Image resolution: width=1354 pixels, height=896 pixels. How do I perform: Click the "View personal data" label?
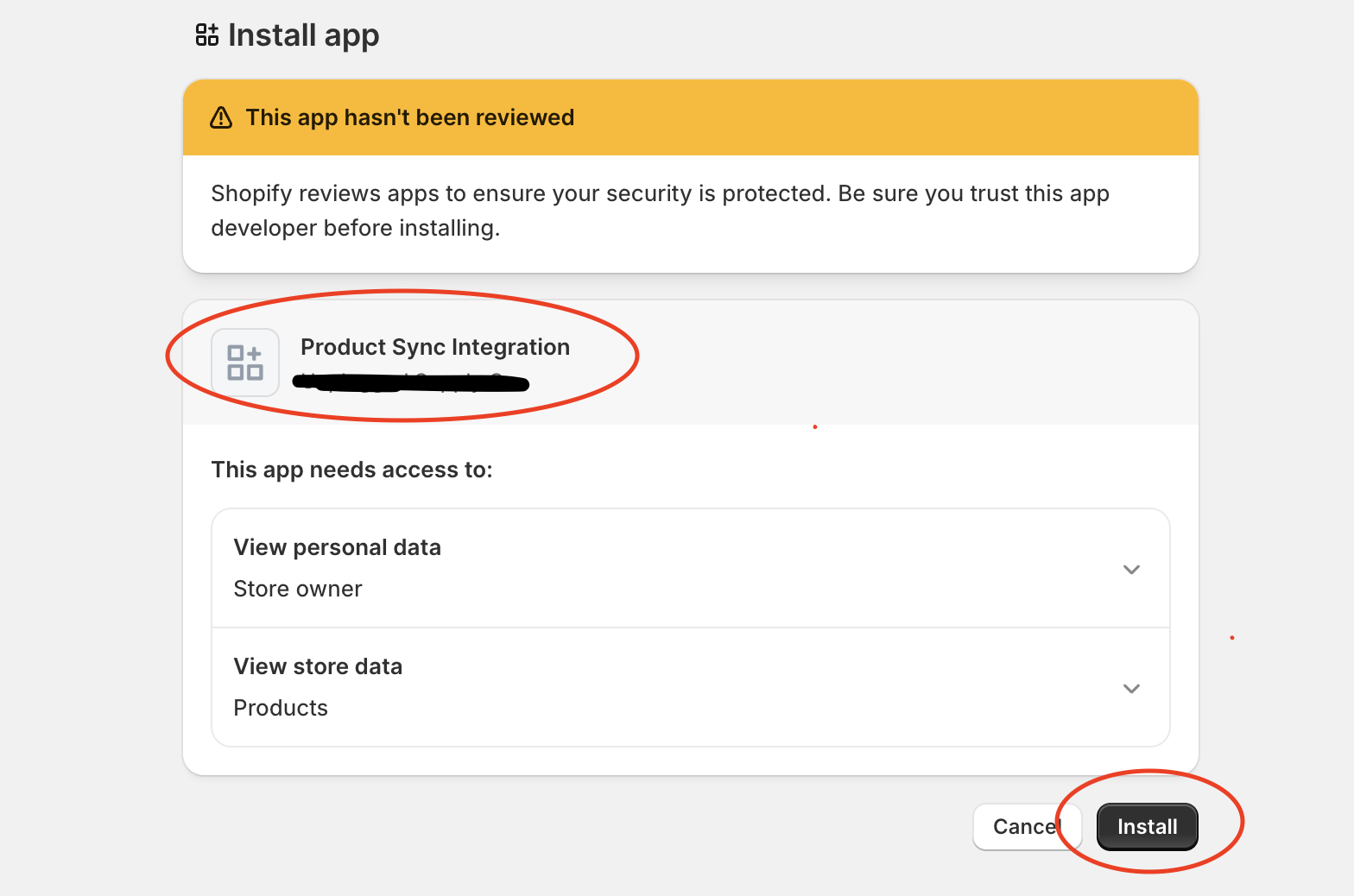(338, 547)
